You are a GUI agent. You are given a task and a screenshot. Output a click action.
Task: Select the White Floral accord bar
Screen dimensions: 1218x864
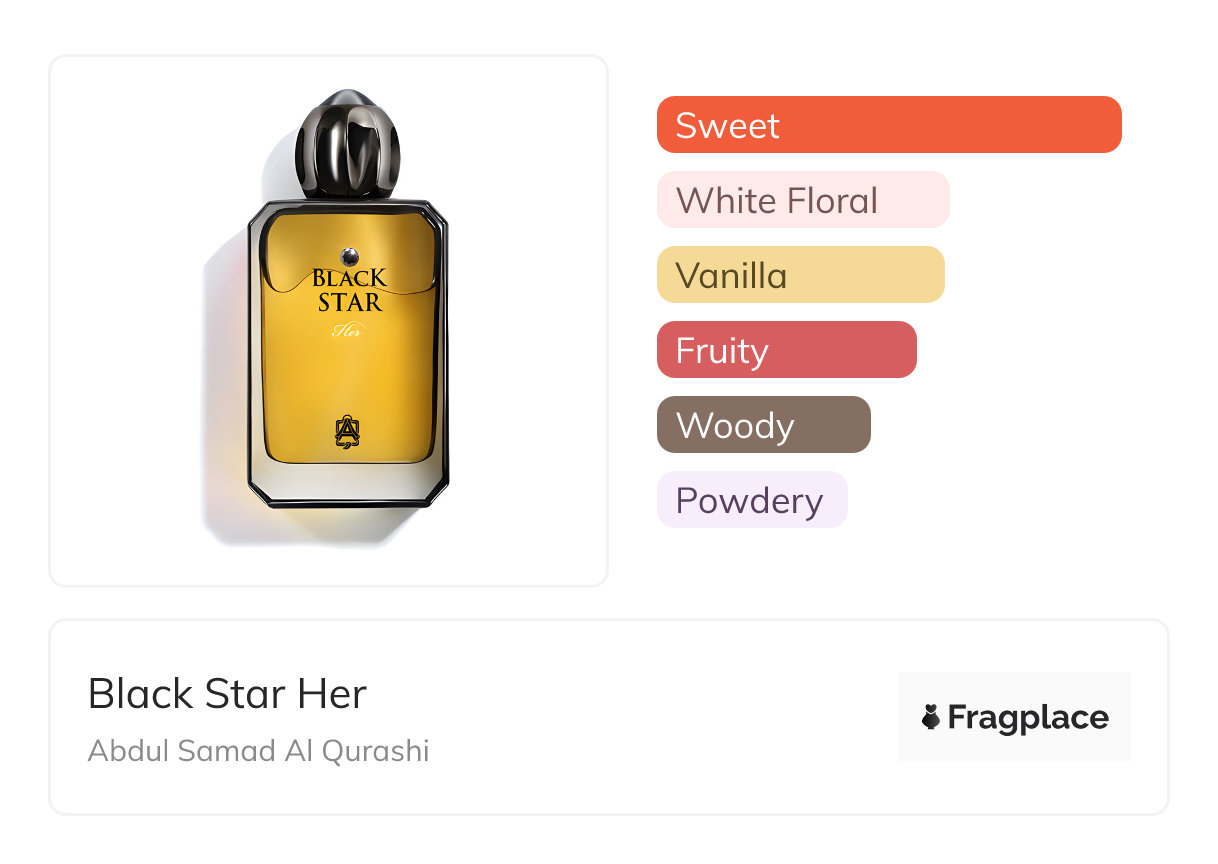[x=802, y=200]
